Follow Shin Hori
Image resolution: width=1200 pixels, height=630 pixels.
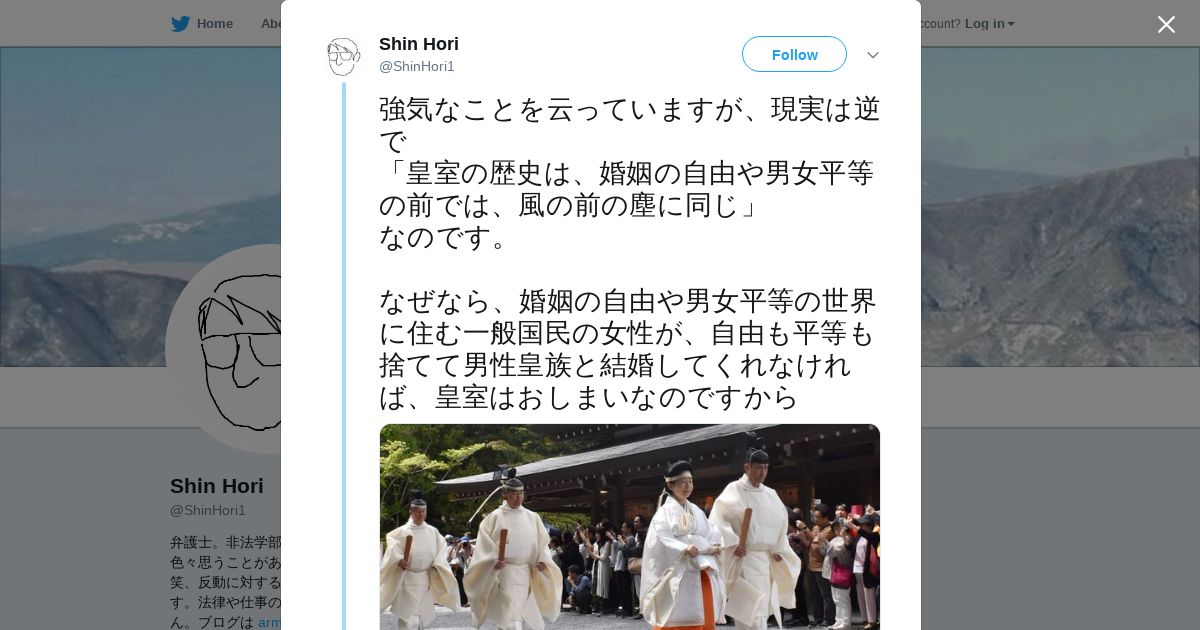point(794,55)
